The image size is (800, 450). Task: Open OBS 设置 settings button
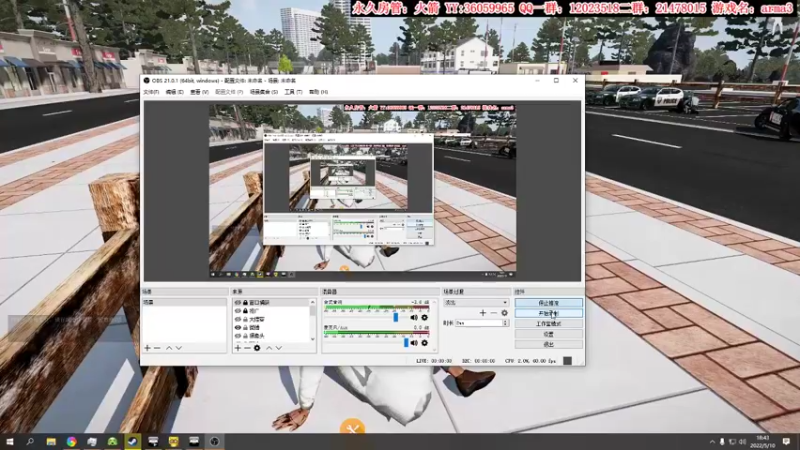(x=548, y=334)
